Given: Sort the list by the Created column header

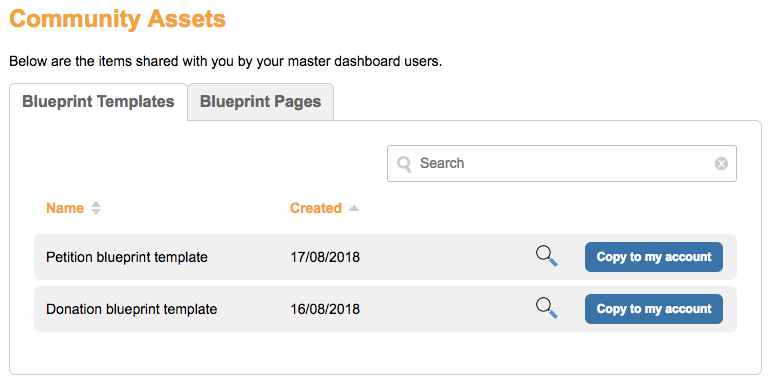Looking at the screenshot, I should [316, 208].
